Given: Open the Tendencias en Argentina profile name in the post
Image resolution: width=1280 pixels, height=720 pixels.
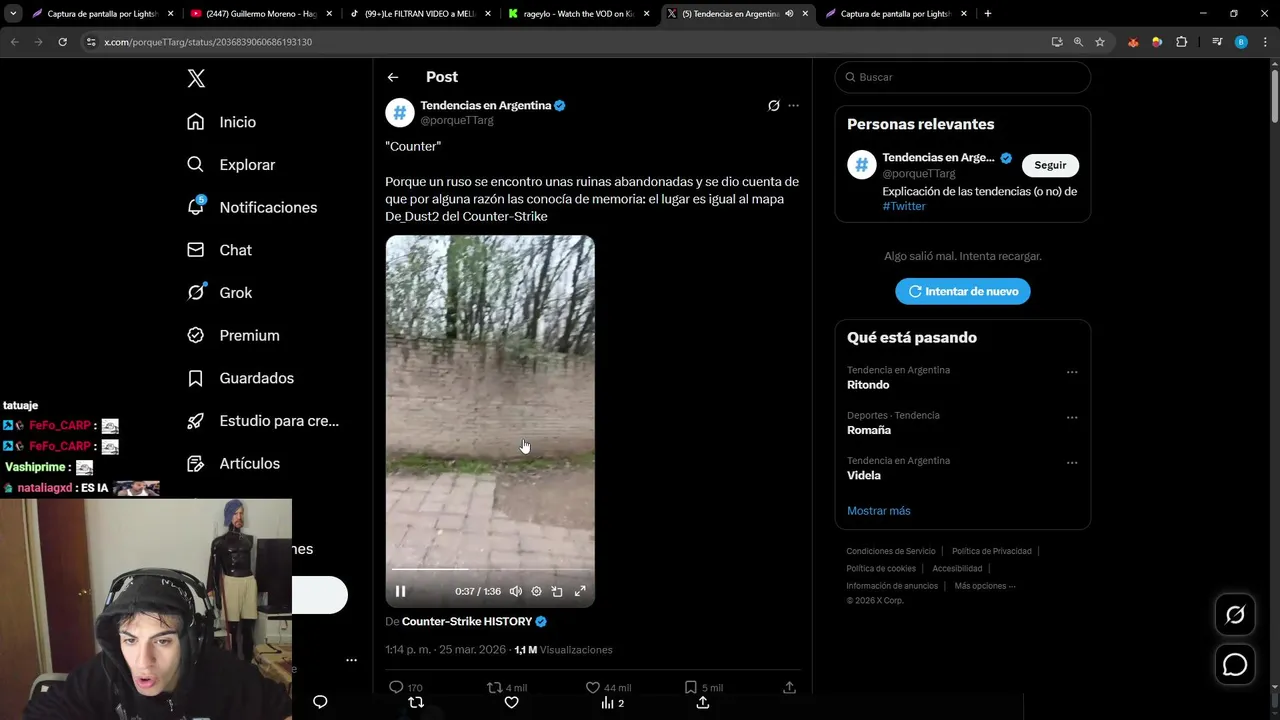Looking at the screenshot, I should (x=486, y=105).
